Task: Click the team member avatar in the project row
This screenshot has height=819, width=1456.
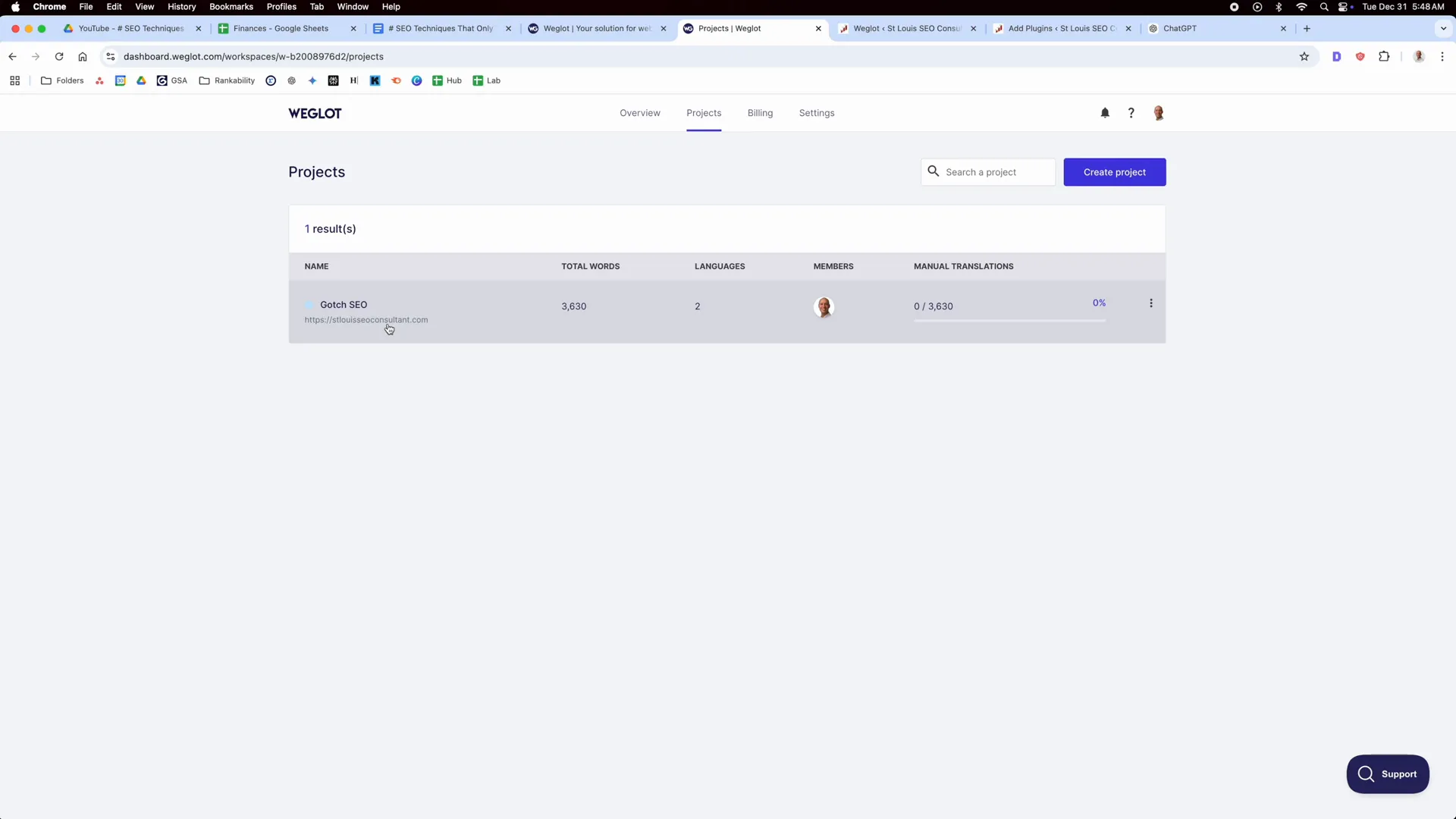Action: pyautogui.click(x=824, y=306)
